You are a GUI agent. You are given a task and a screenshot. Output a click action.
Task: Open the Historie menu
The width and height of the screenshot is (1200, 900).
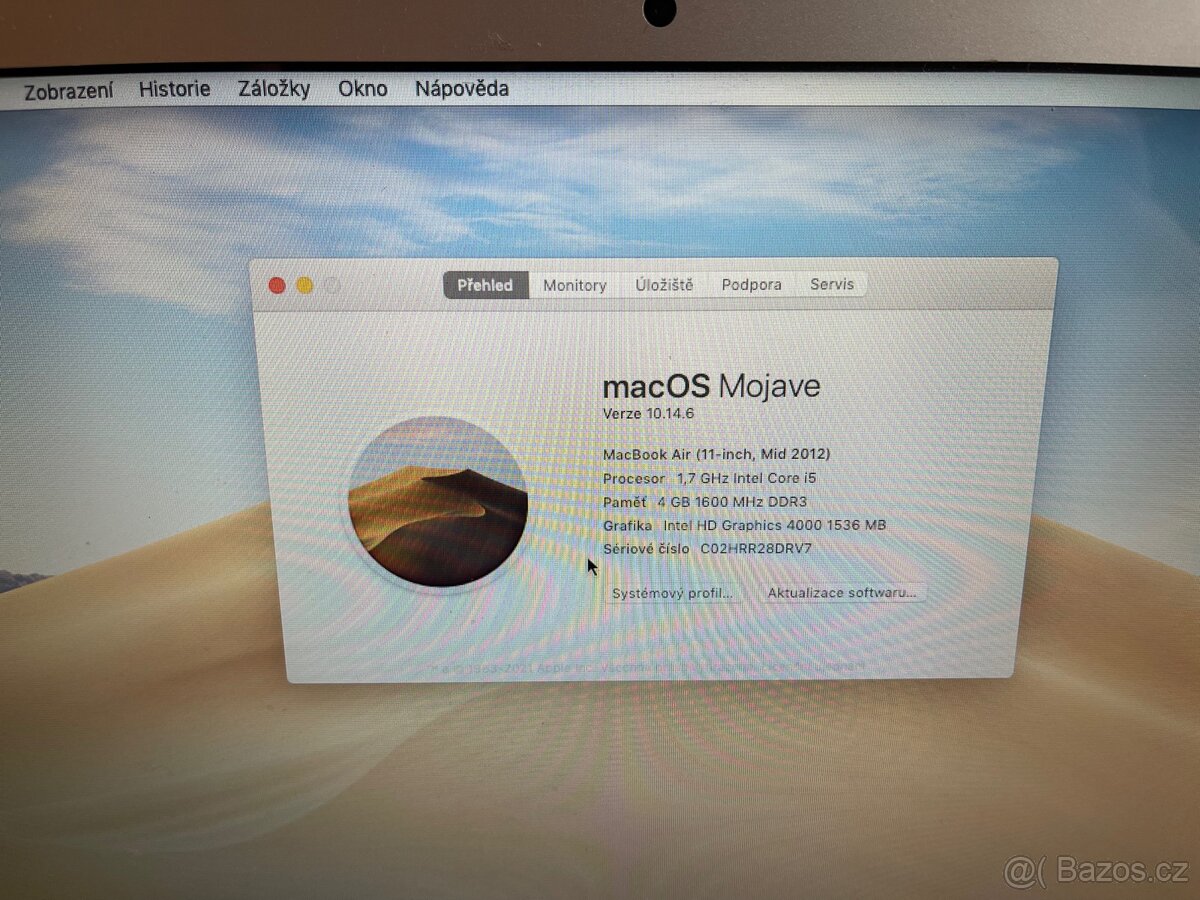174,89
